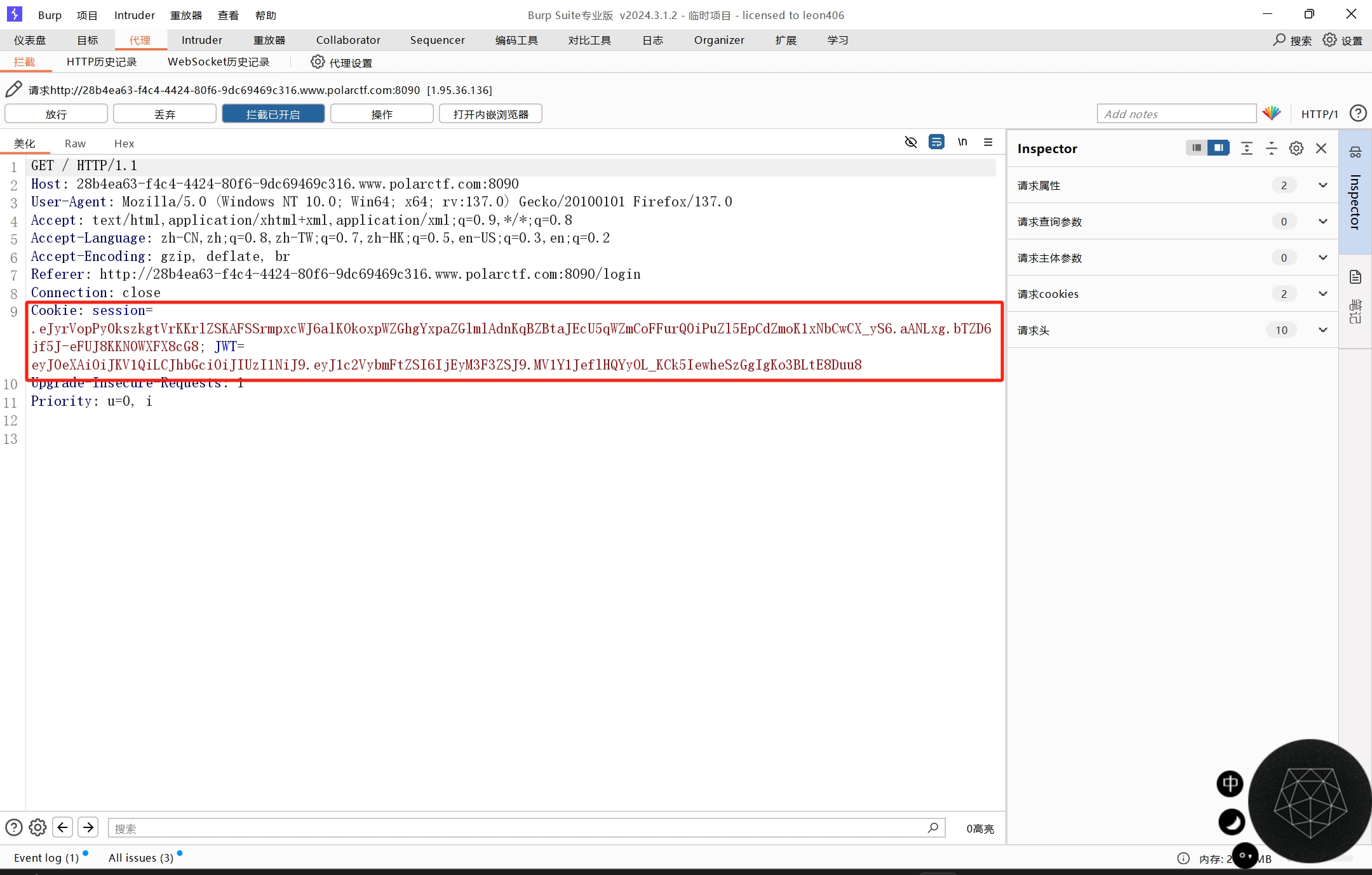Click the Add notes input field
Viewport: 1372px width, 875px height.
coord(1176,114)
